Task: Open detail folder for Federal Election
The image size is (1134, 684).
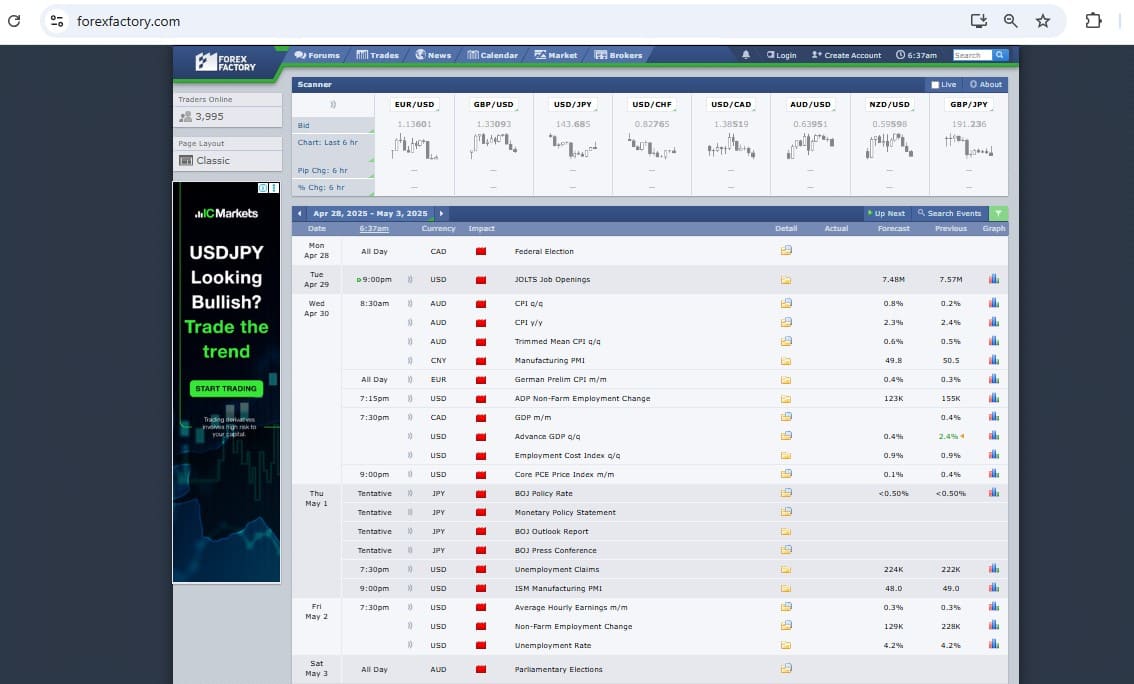Action: (785, 251)
